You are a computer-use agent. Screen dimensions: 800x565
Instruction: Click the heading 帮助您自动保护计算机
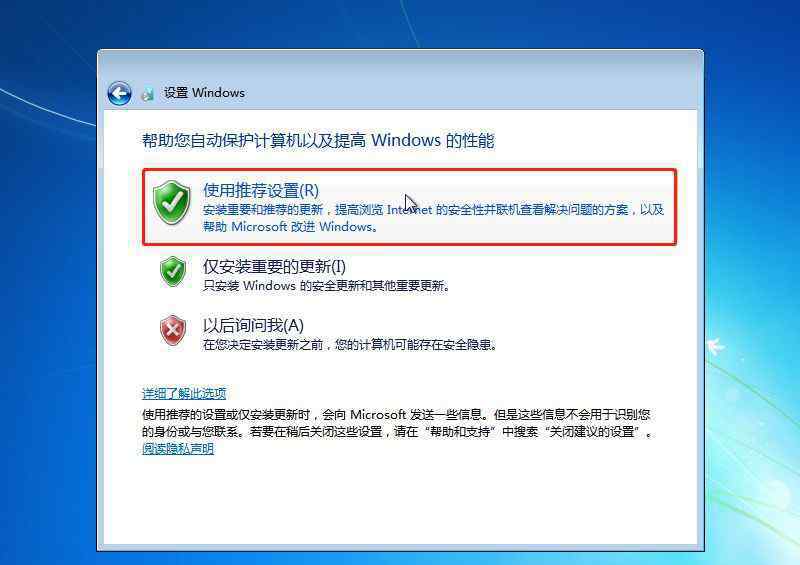[318, 140]
